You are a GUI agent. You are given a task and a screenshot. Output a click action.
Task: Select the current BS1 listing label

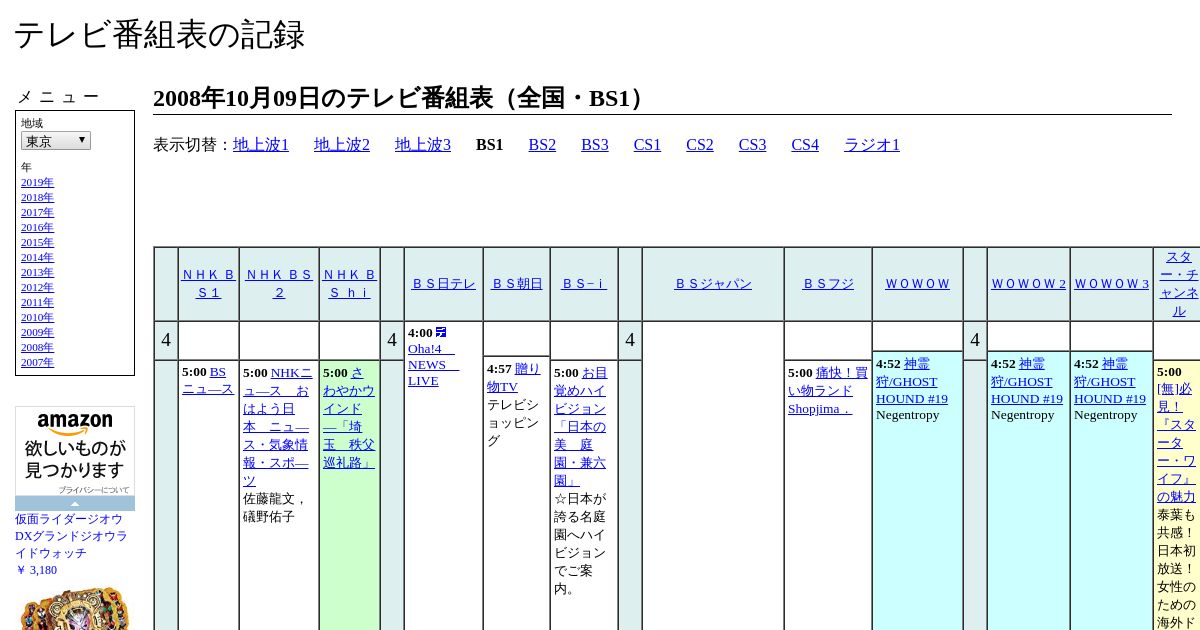(x=489, y=145)
